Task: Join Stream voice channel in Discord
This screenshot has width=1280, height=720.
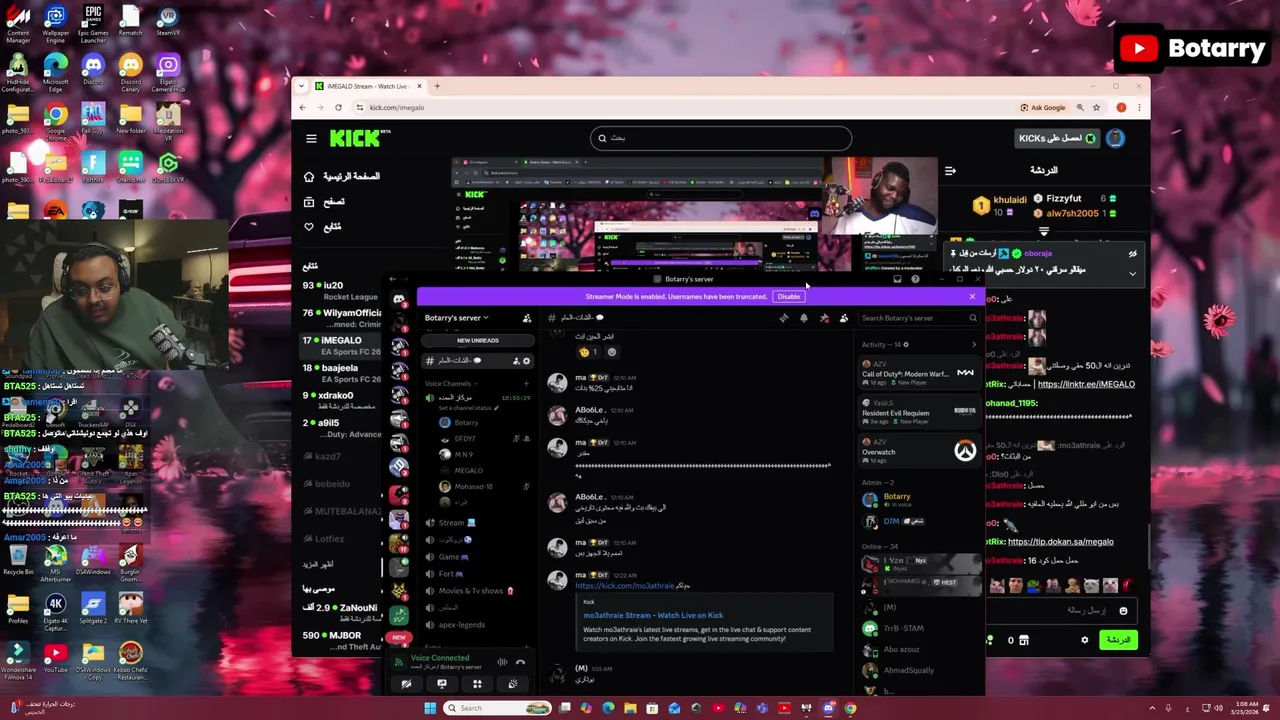Action: (456, 523)
